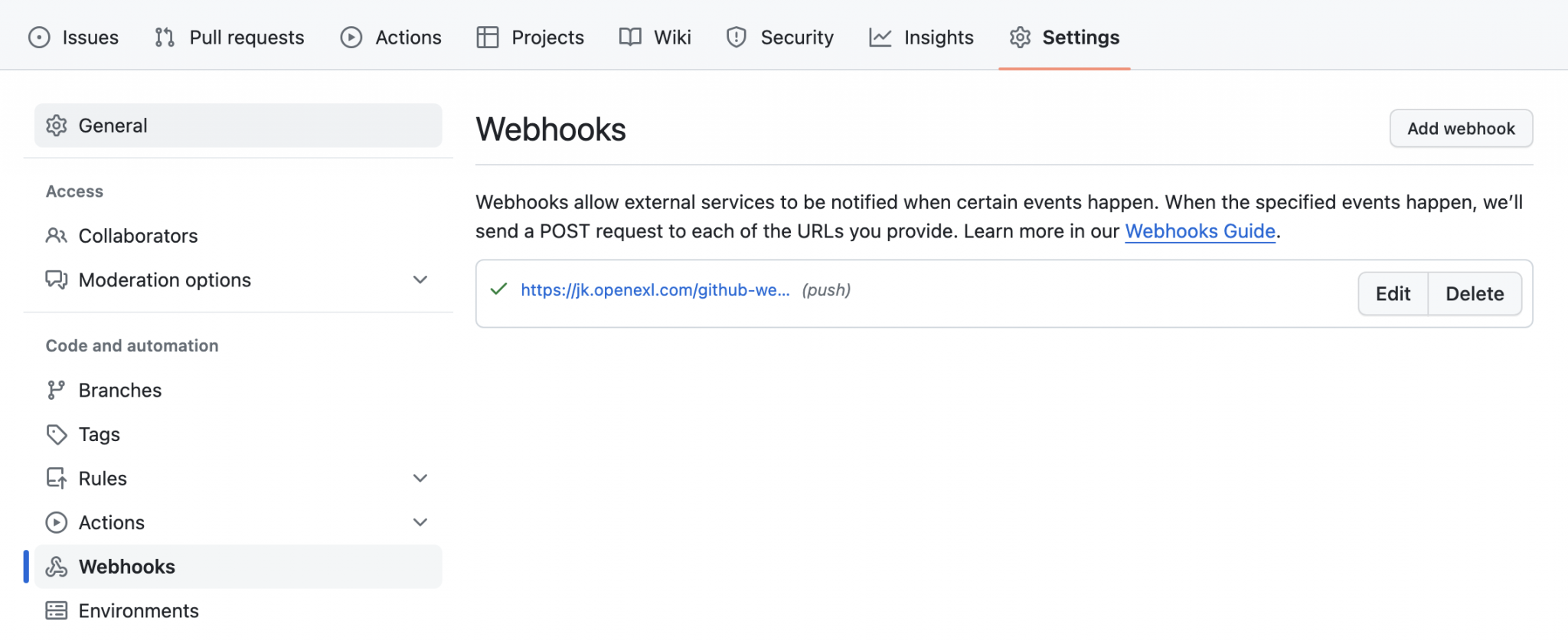Go to the Projects tab

(530, 38)
